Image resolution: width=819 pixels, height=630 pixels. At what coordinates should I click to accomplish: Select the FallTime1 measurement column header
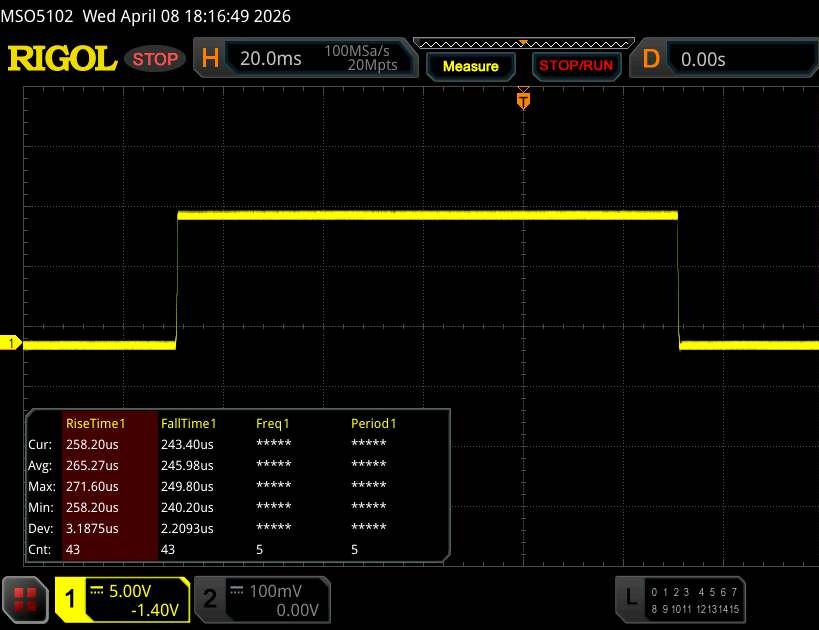click(188, 423)
